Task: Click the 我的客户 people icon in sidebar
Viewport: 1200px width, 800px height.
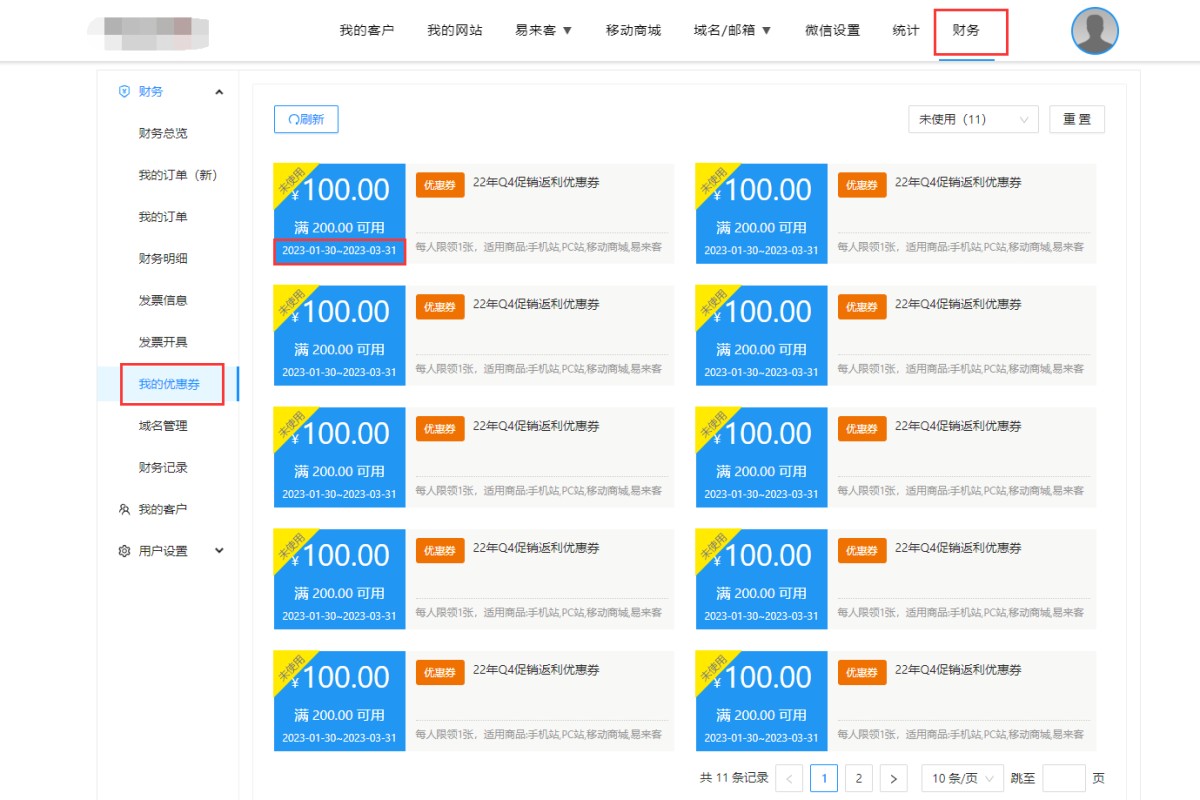Action: 124,509
